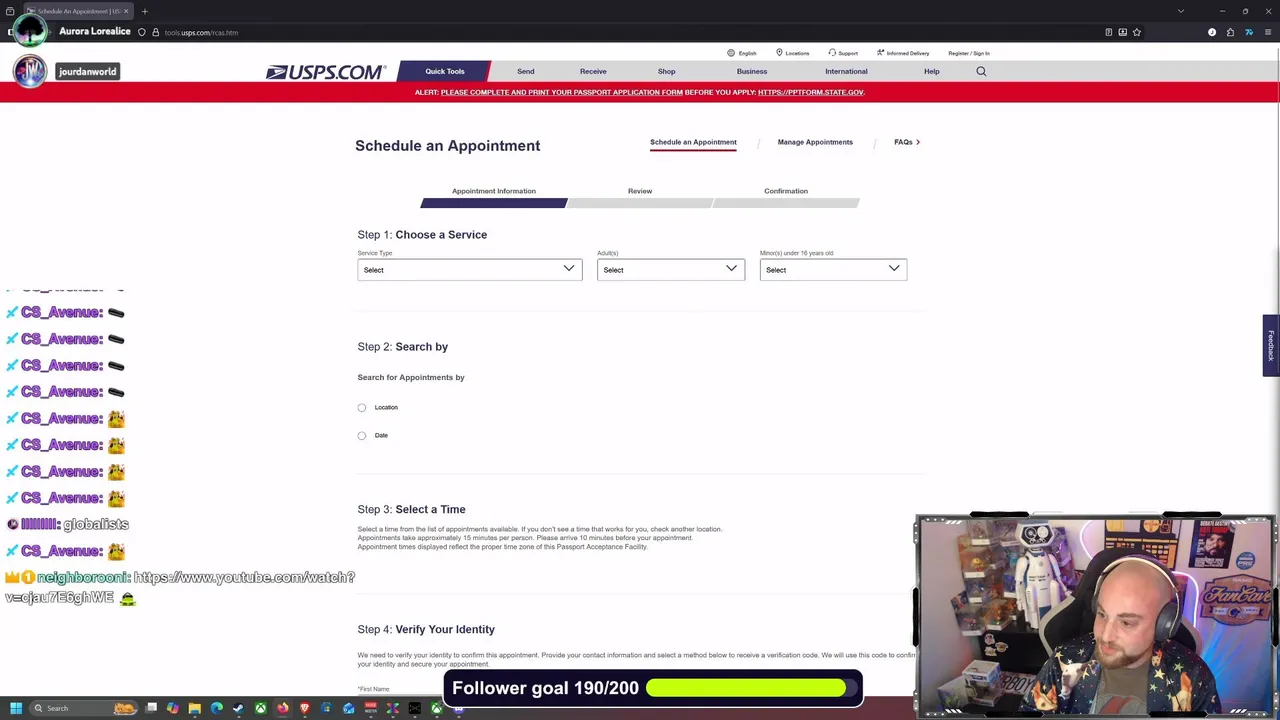Open the passport application form alert link

[x=562, y=92]
